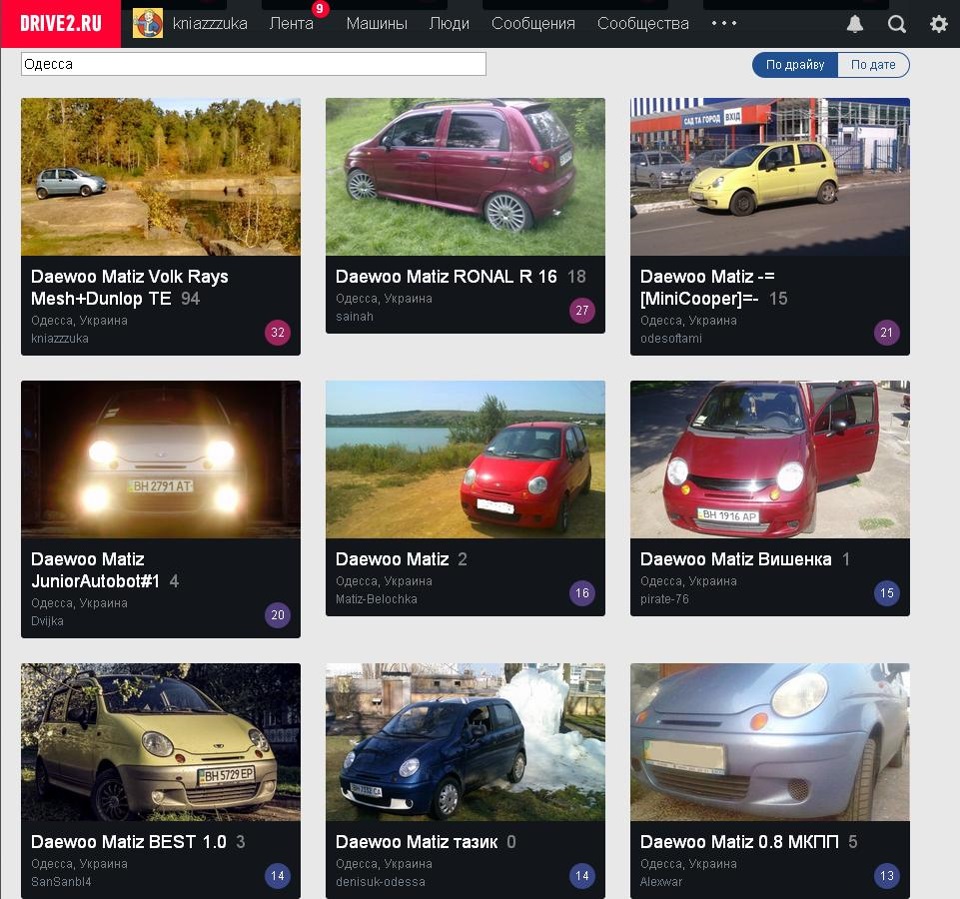The width and height of the screenshot is (960, 899).
Task: Open the «Лента» feed tab
Action: click(x=291, y=23)
